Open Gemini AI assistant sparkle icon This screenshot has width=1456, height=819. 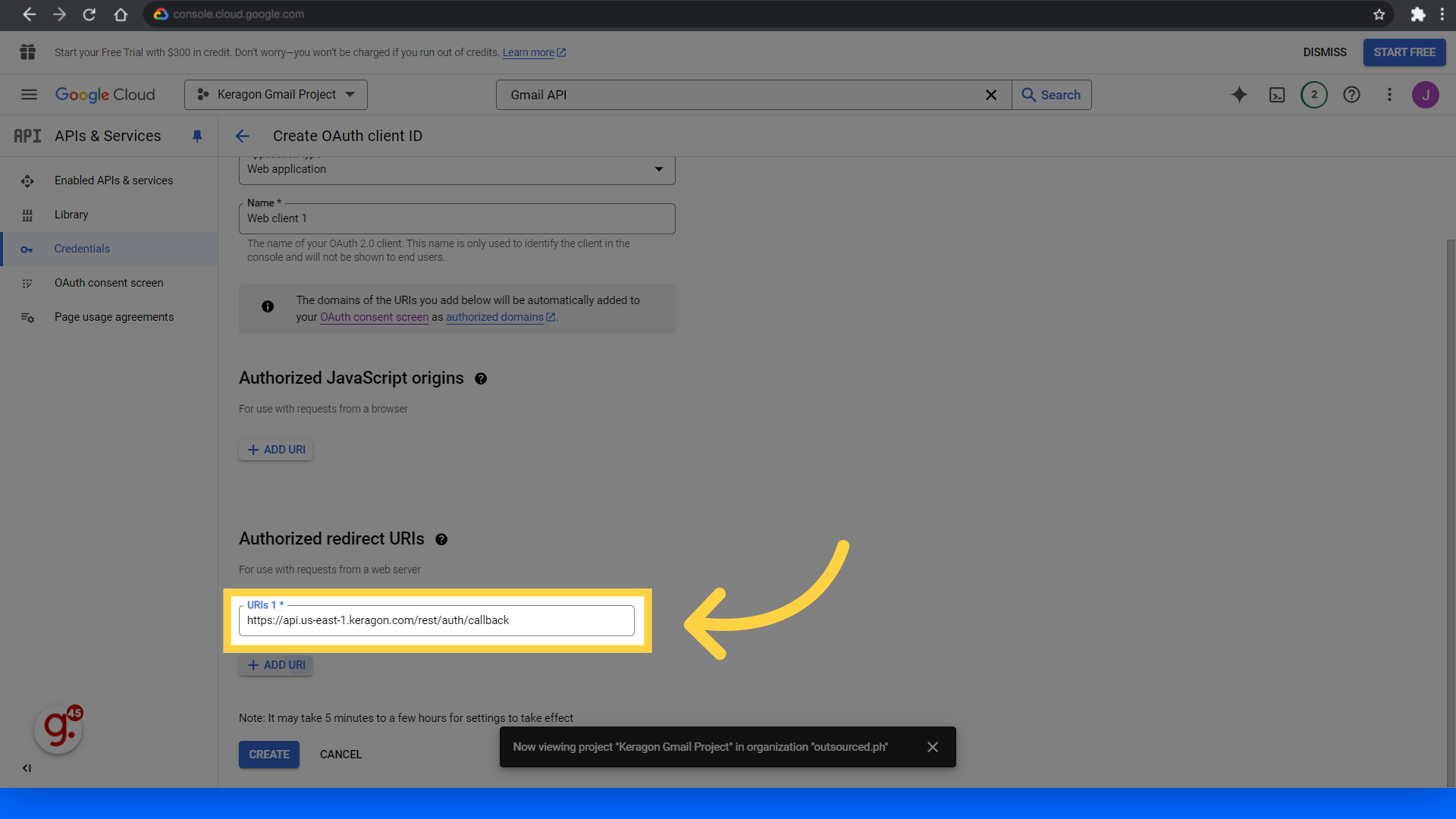[x=1239, y=95]
